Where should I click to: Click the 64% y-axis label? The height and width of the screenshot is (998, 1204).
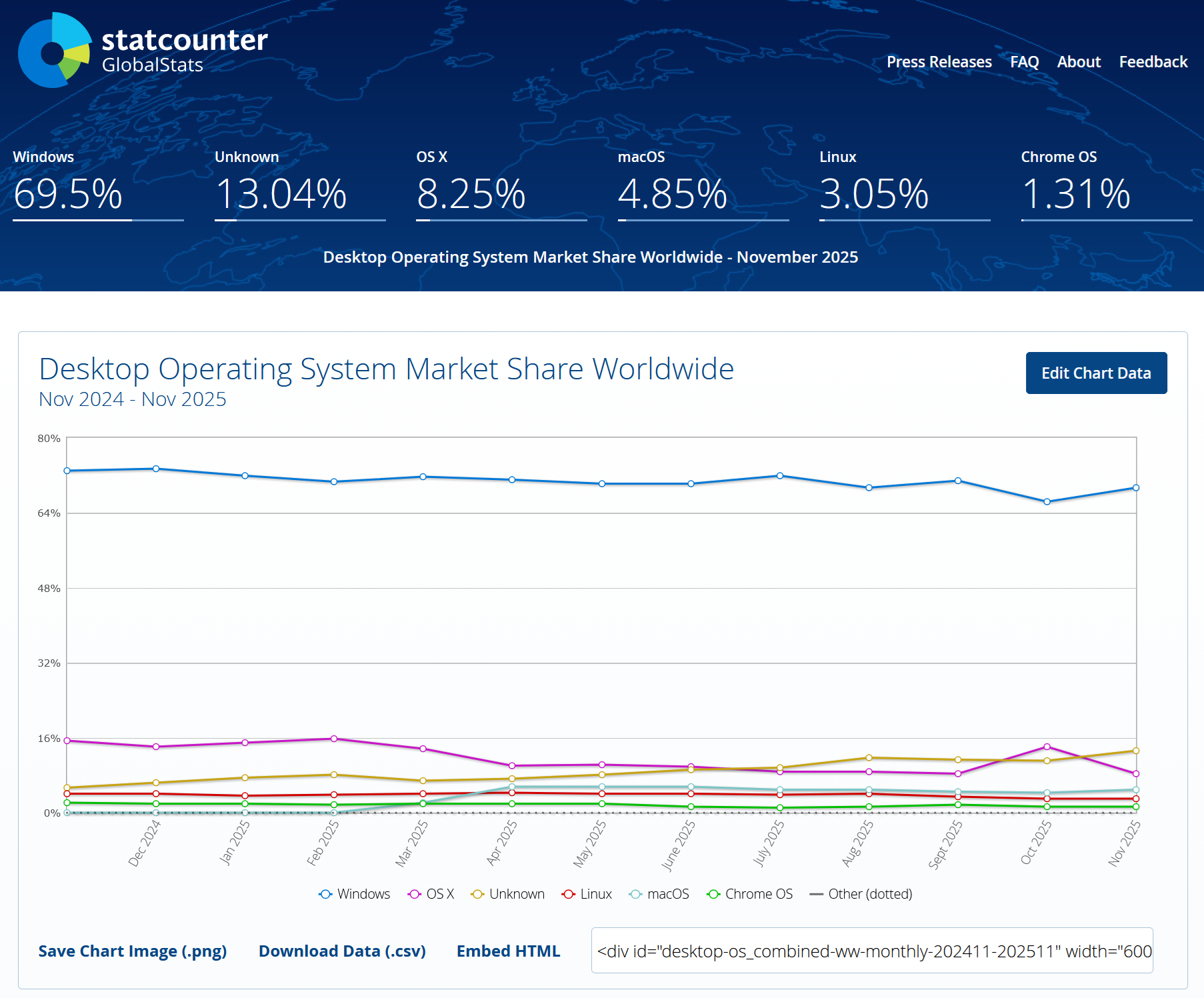click(x=49, y=513)
